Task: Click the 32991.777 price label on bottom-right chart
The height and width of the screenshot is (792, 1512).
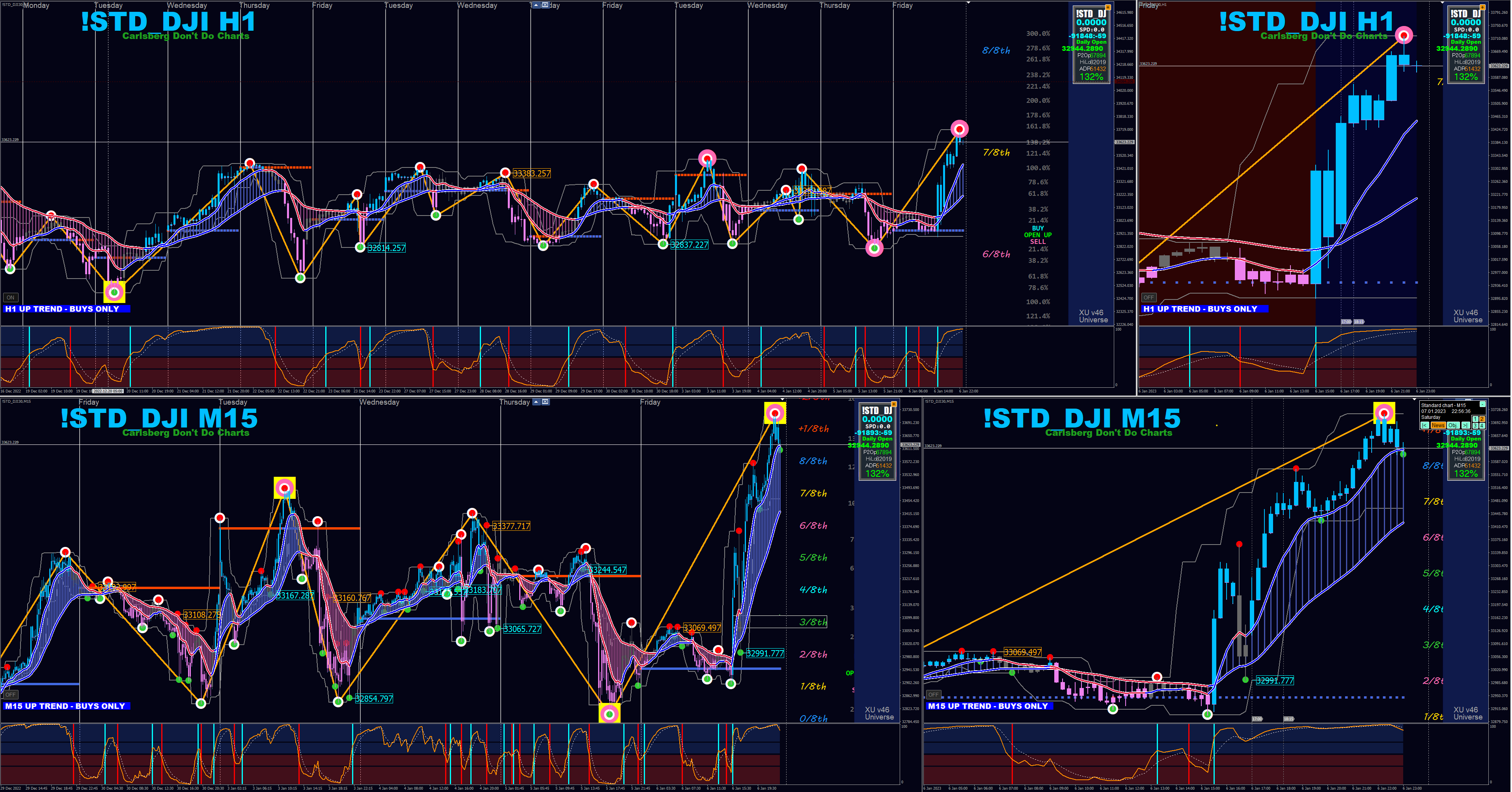Action: pyautogui.click(x=1274, y=680)
